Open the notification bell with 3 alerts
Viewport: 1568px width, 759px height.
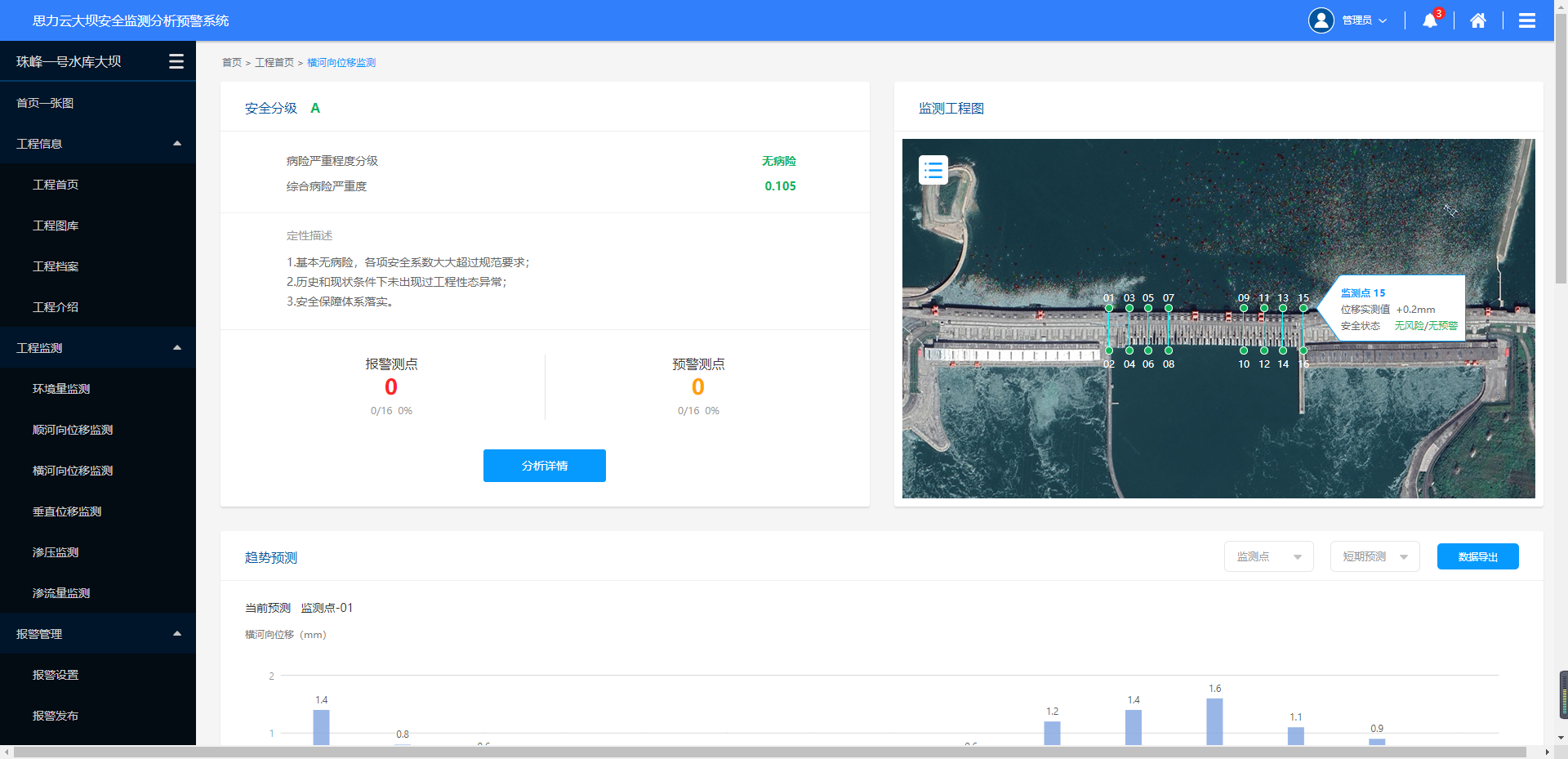(x=1431, y=20)
